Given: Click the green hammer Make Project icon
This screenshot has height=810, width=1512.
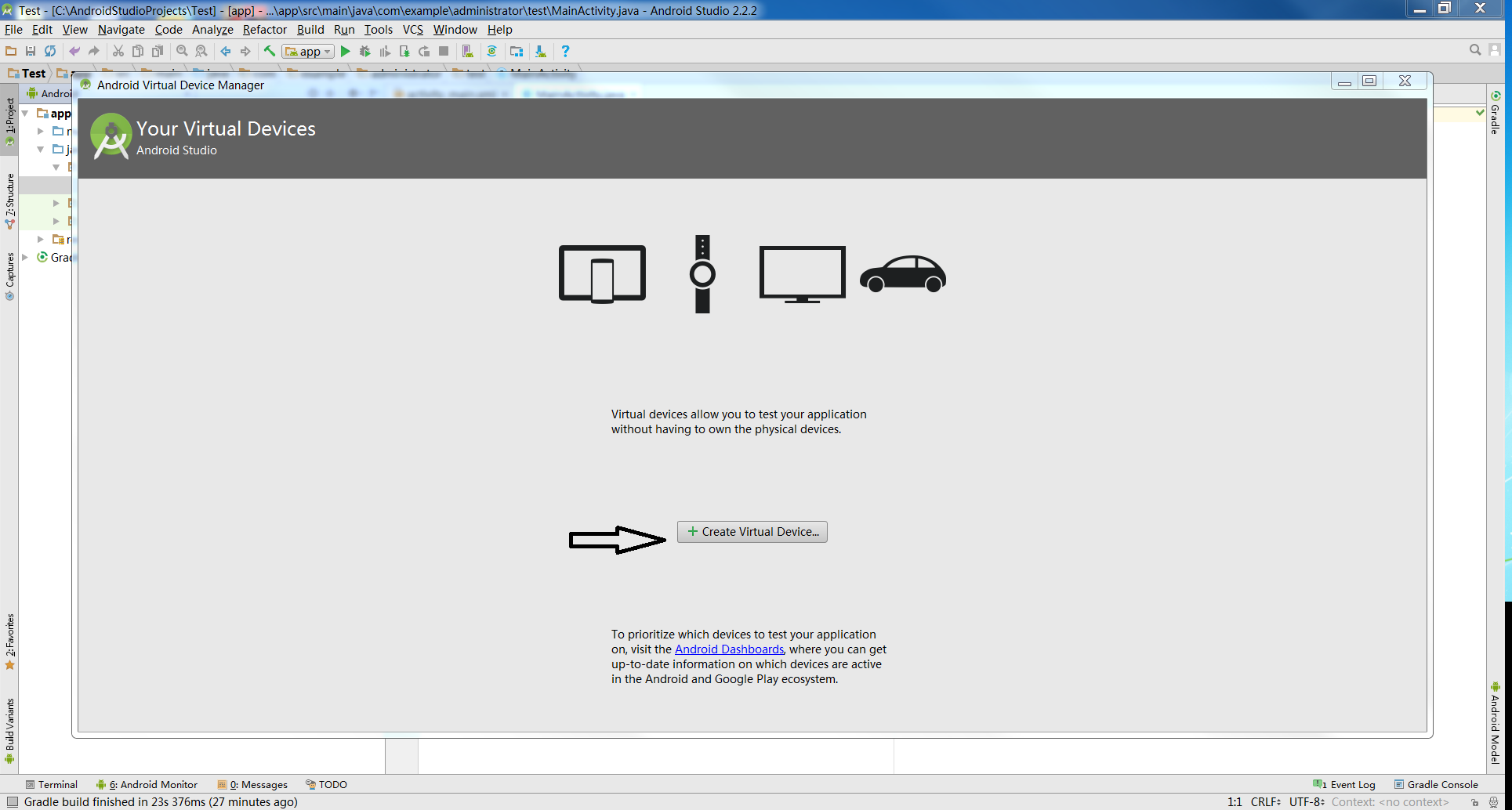Looking at the screenshot, I should [270, 51].
